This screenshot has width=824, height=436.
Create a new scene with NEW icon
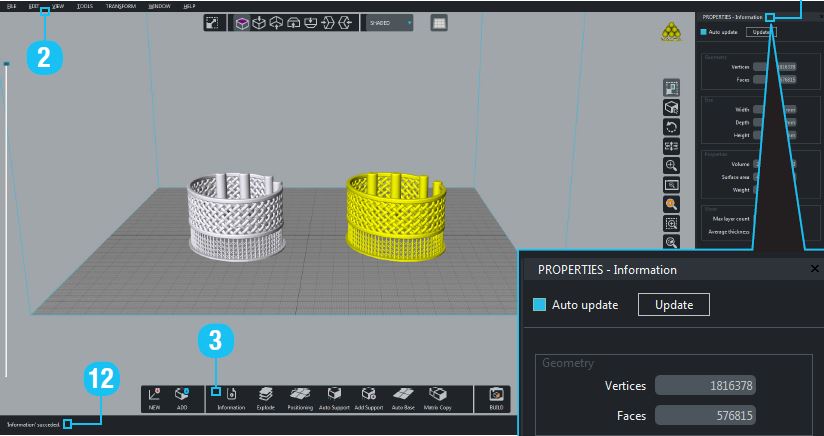point(154,396)
